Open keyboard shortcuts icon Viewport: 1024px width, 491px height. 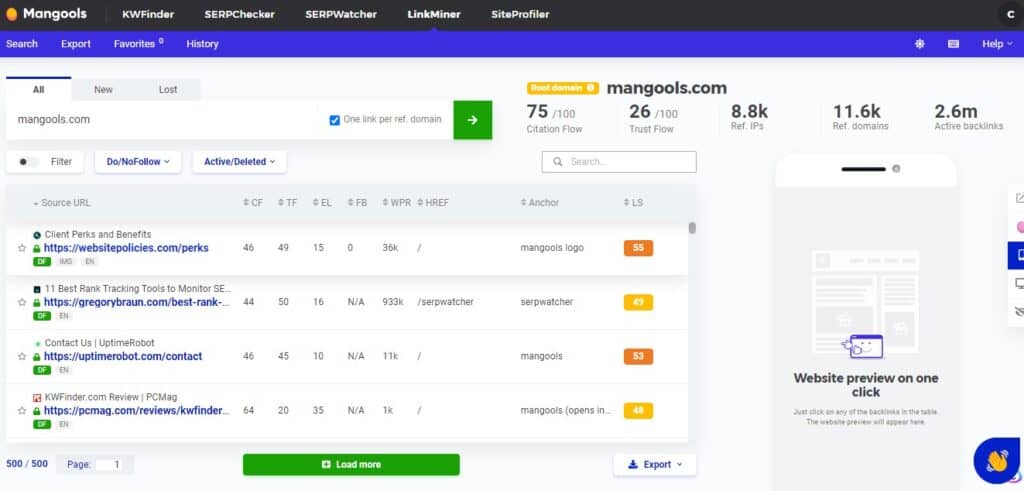click(x=953, y=44)
